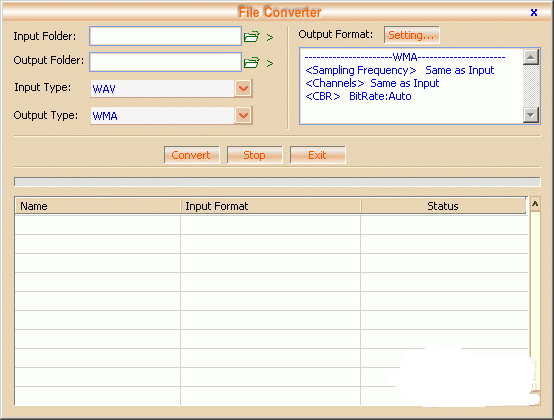Click the file list scroll up arrow
The width and height of the screenshot is (554, 420).
tap(535, 204)
